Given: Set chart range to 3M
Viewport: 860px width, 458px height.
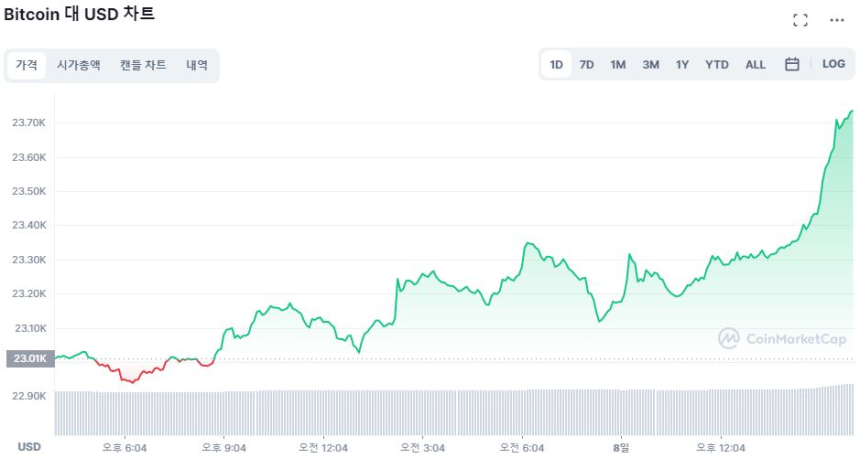Looking at the screenshot, I should [x=650, y=64].
